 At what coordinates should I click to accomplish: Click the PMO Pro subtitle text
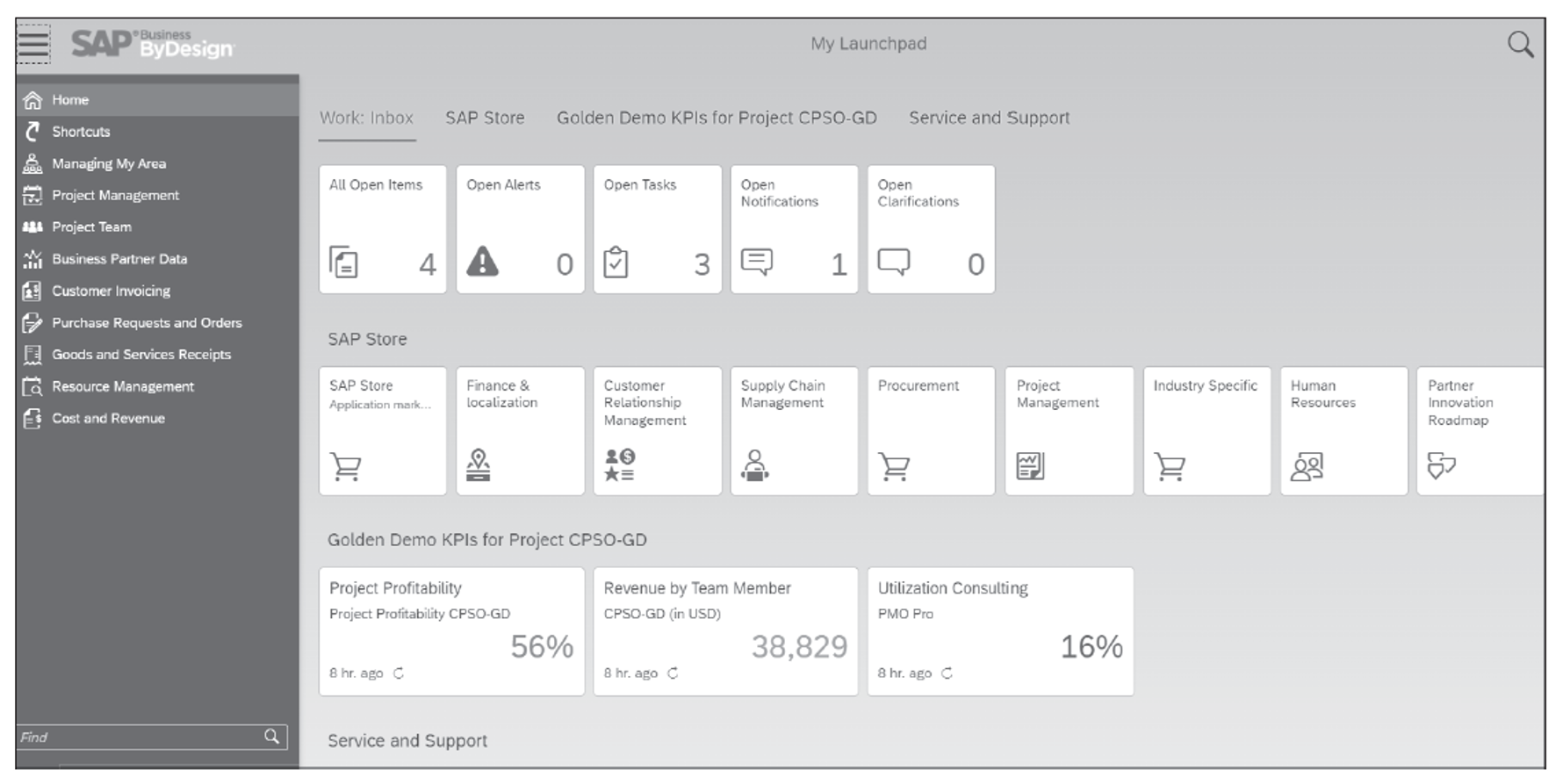(905, 614)
